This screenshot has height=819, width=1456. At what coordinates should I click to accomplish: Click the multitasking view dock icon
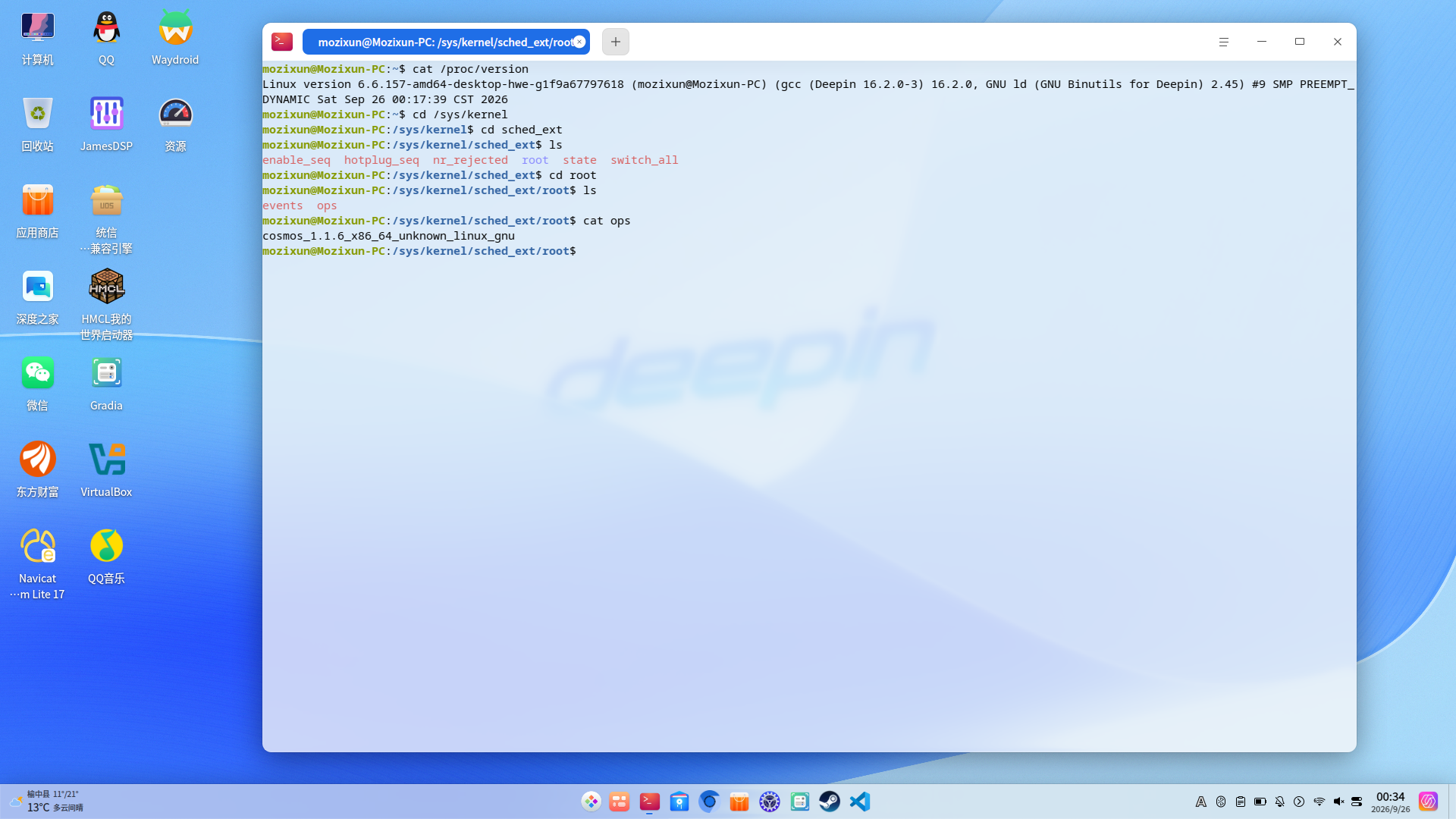point(620,802)
